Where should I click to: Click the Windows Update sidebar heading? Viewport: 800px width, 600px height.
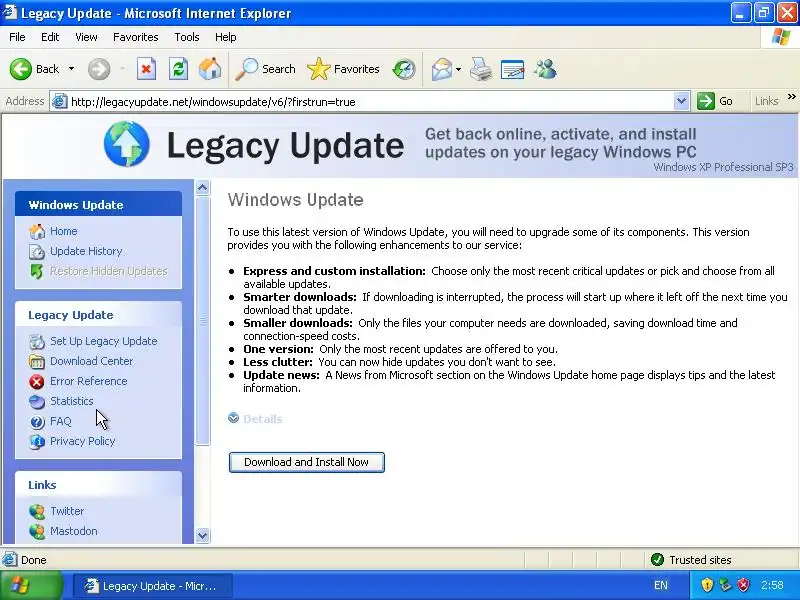tap(76, 205)
